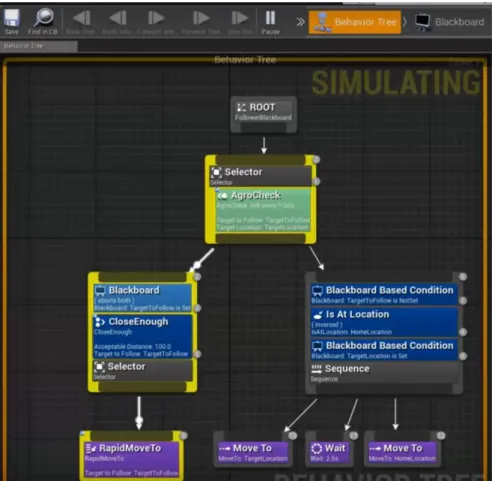Click the Find in CB magnifier icon

(x=43, y=21)
